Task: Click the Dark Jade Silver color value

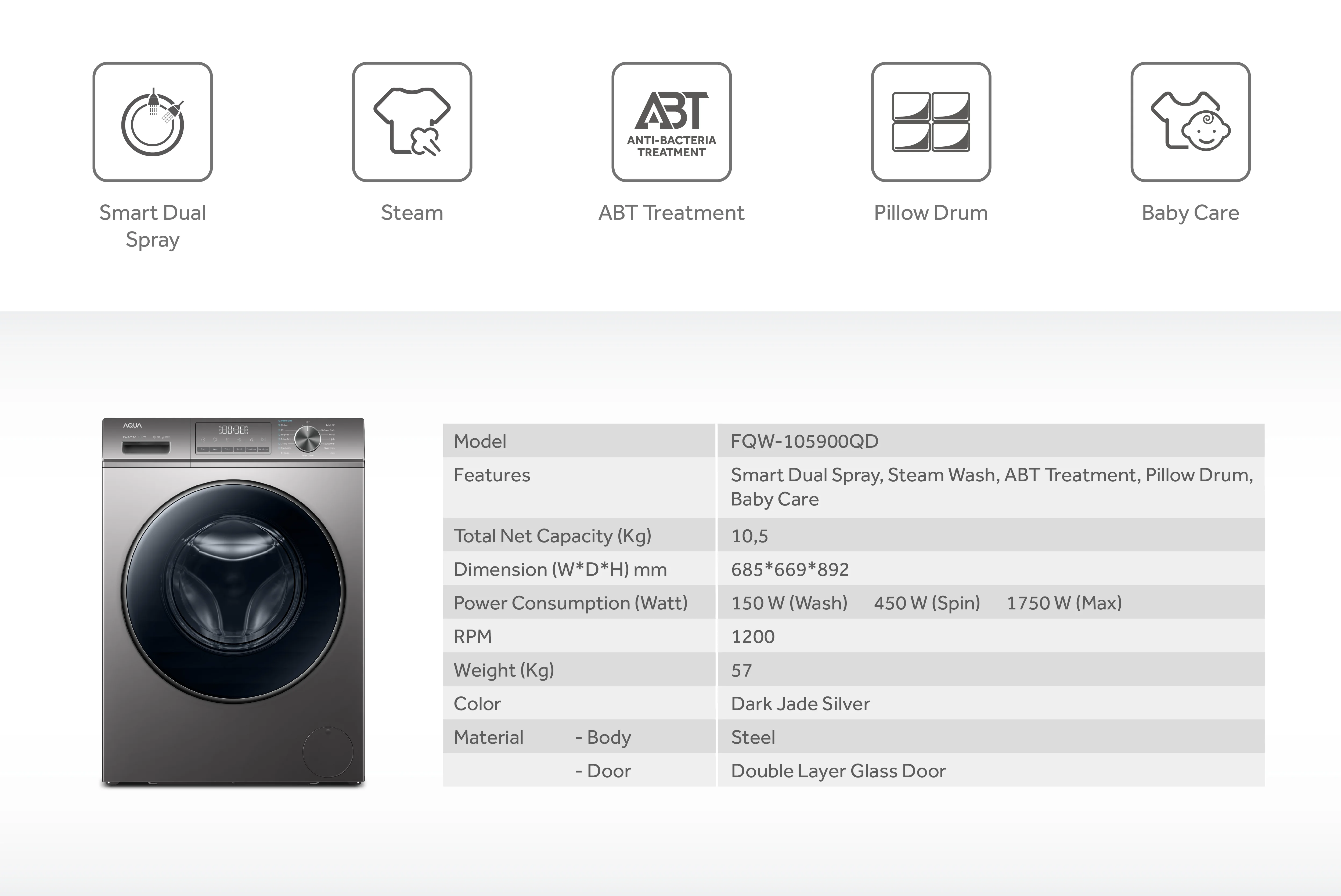Action: coord(801,703)
